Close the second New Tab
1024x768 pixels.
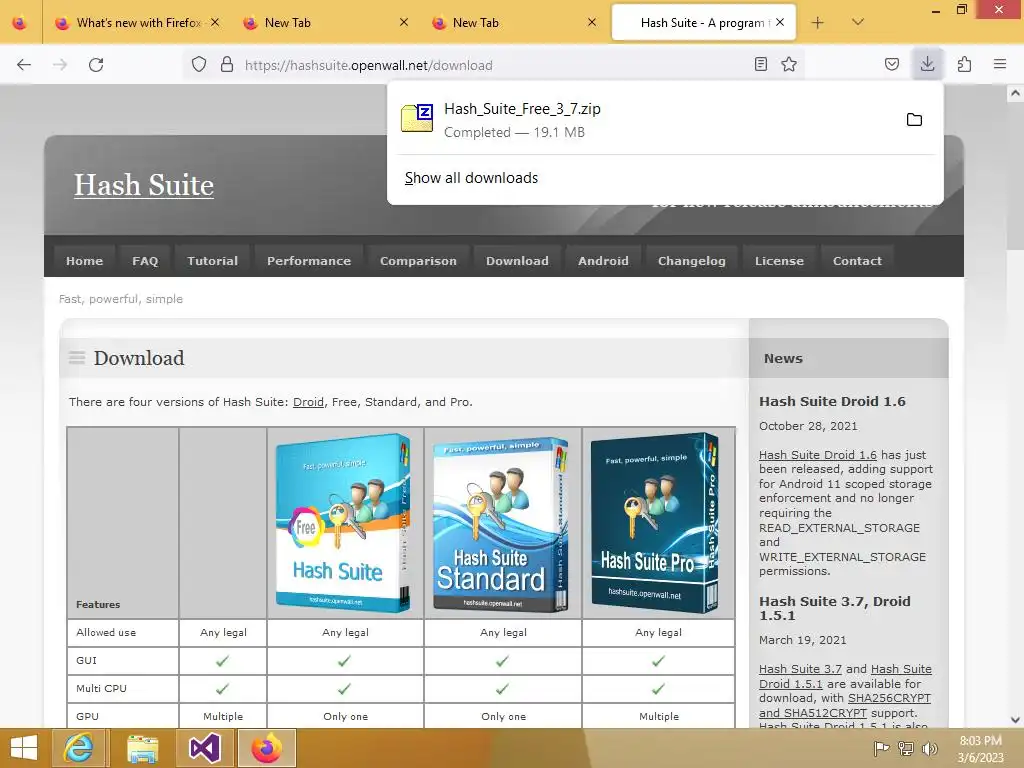click(592, 23)
